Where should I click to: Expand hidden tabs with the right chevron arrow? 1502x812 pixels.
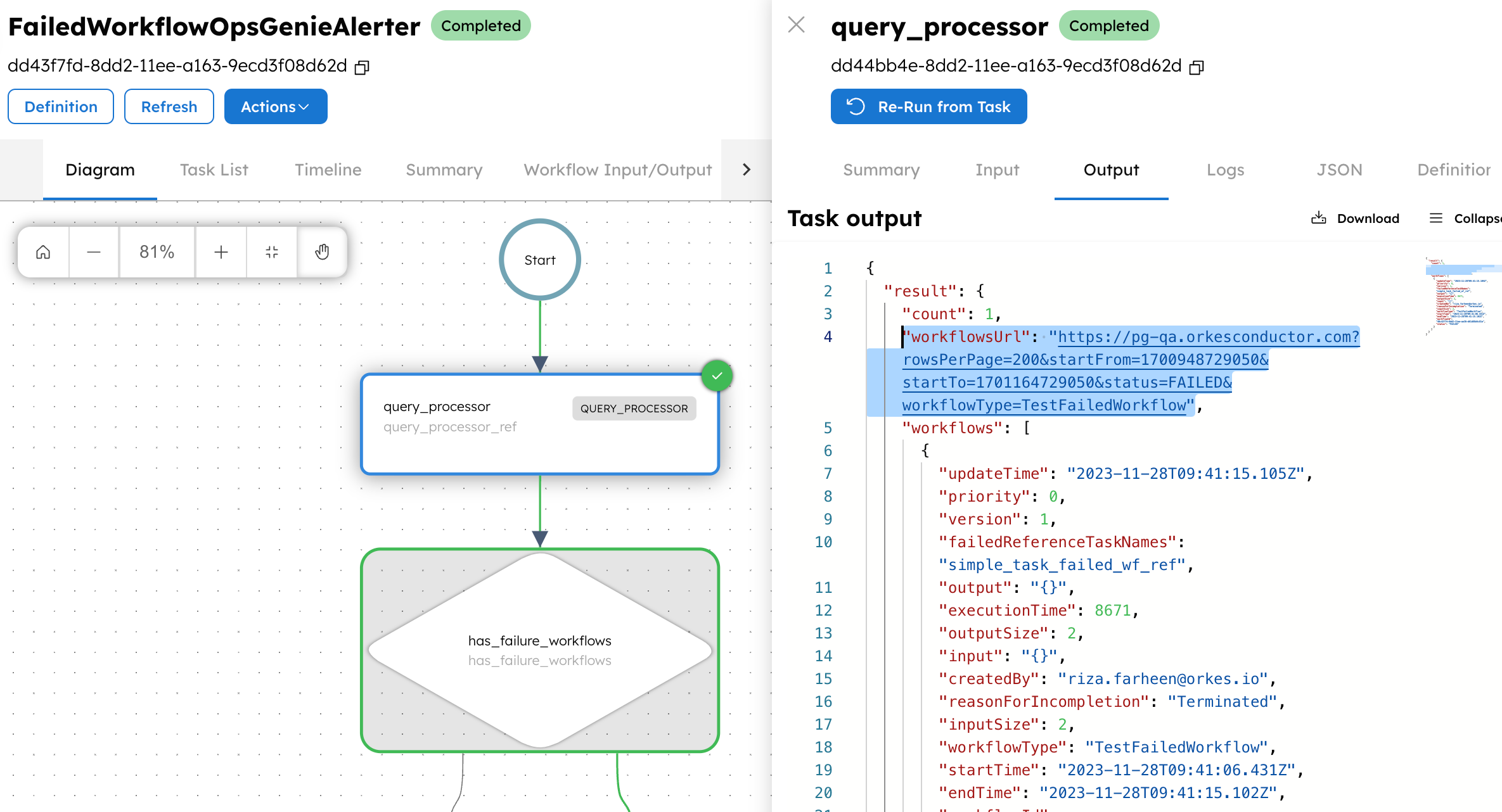[746, 169]
